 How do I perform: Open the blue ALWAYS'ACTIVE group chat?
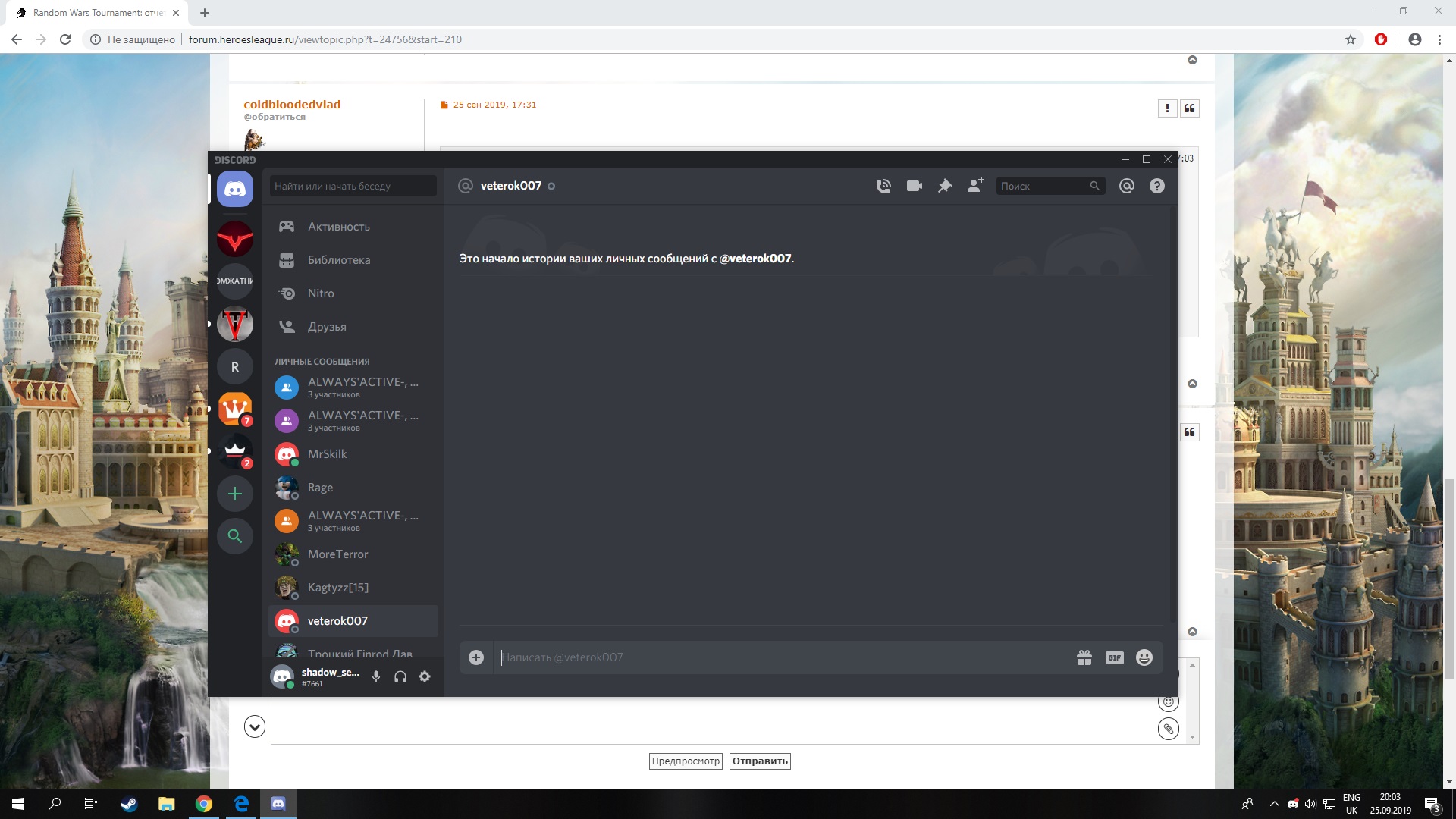(x=353, y=388)
